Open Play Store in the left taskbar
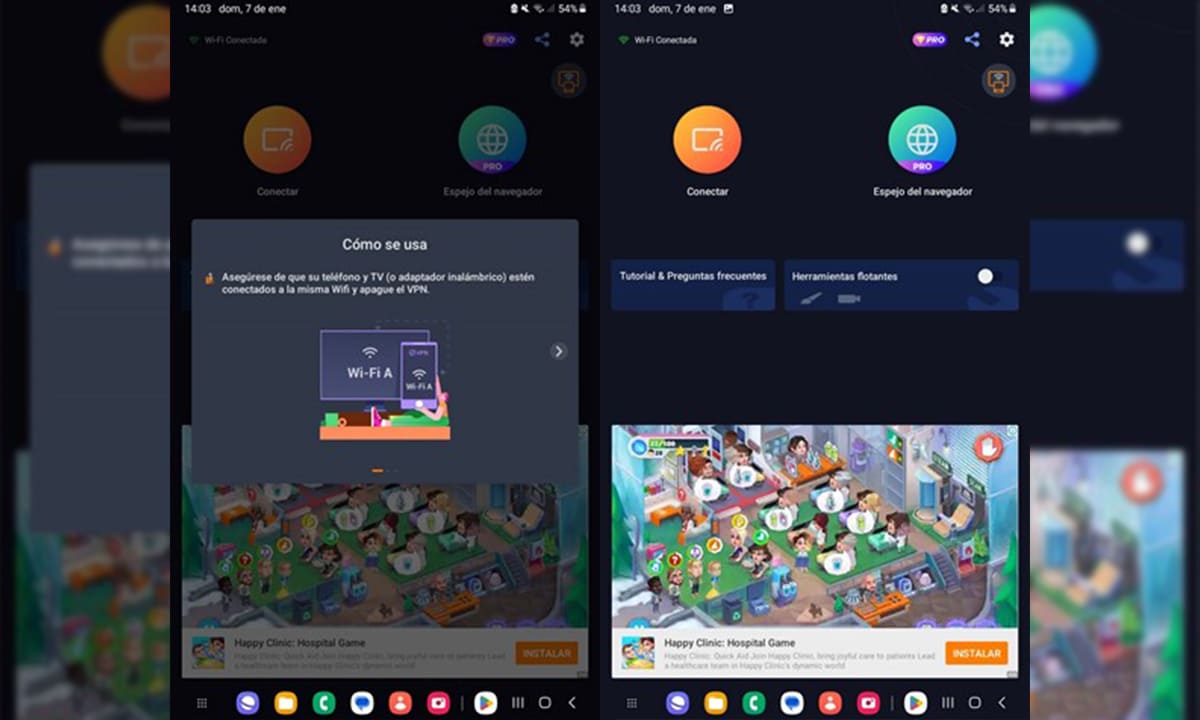1200x720 pixels. point(486,703)
